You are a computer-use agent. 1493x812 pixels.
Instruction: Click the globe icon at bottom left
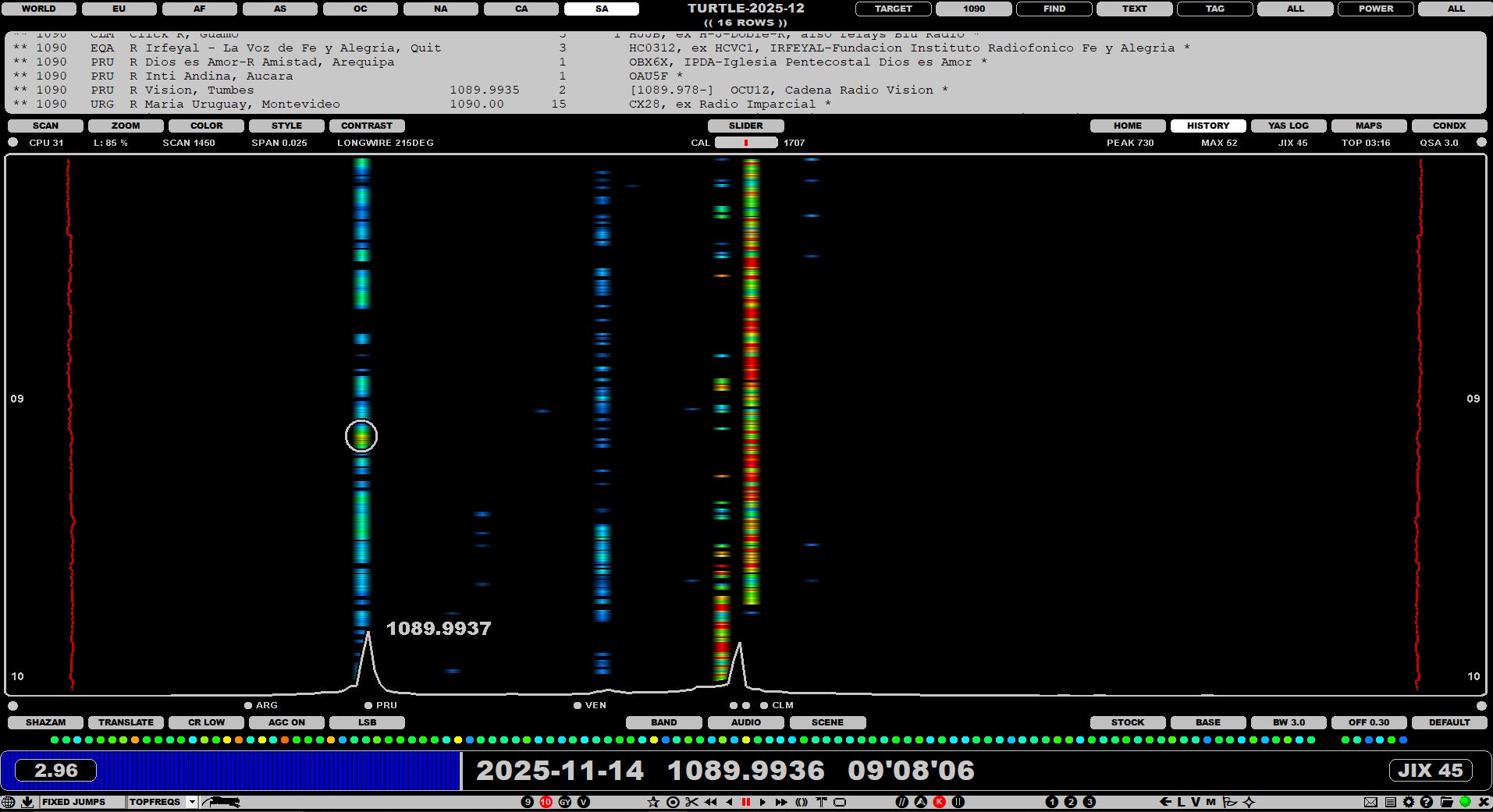(x=9, y=802)
